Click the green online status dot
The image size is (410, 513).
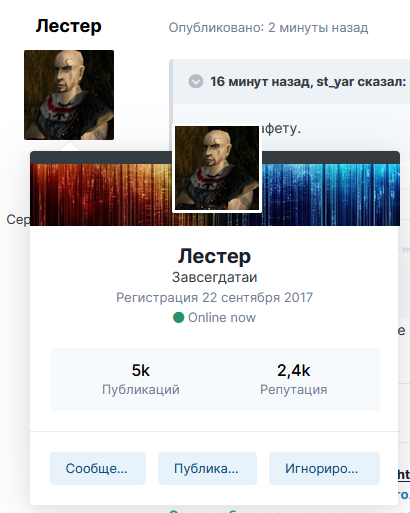click(178, 317)
